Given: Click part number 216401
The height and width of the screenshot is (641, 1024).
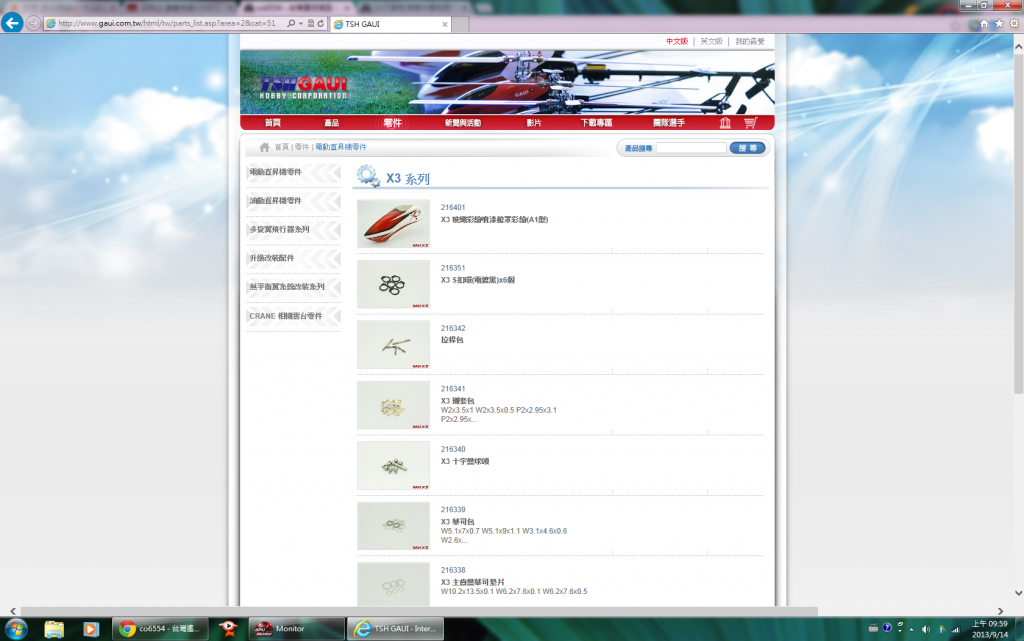Looking at the screenshot, I should 453,208.
